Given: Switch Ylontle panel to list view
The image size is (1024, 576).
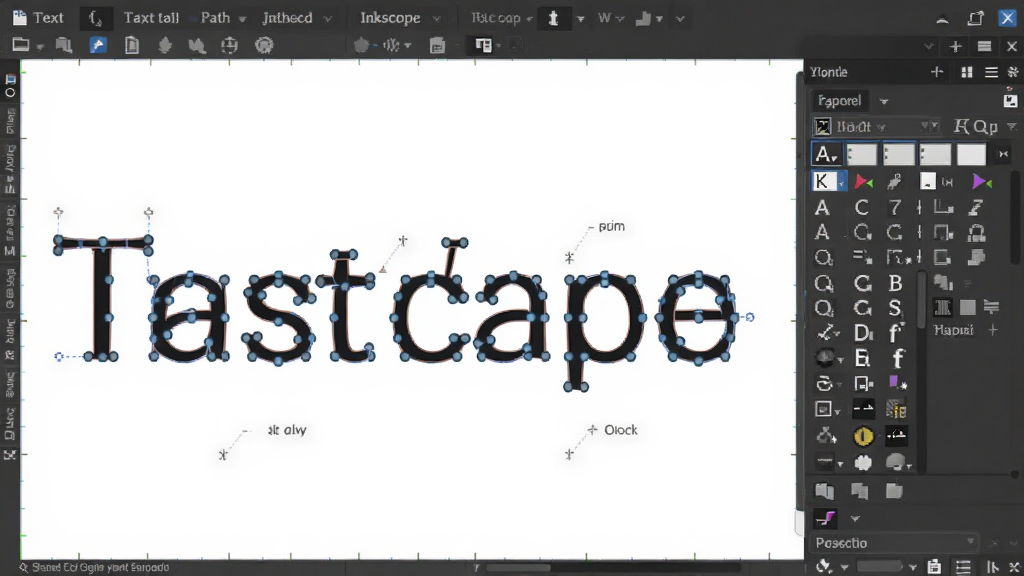Looking at the screenshot, I should [x=991, y=72].
